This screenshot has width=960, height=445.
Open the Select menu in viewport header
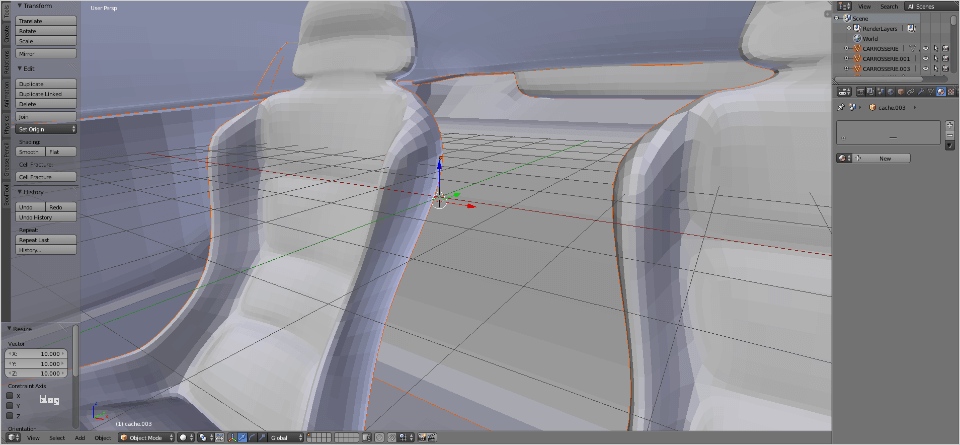[x=57, y=438]
